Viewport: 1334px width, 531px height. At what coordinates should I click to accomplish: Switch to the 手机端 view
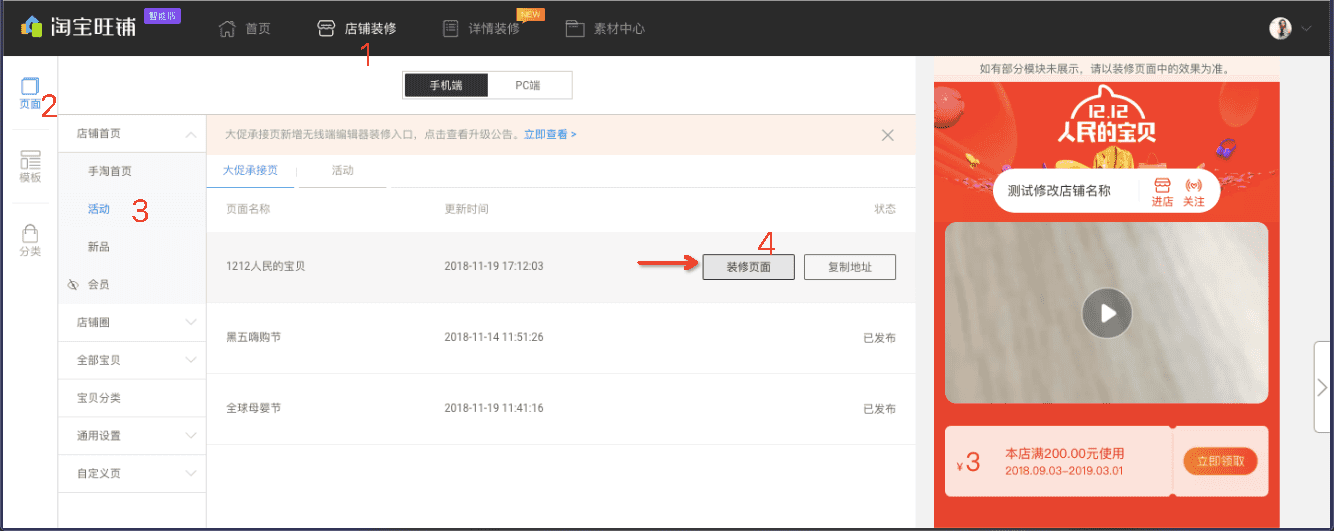[446, 85]
